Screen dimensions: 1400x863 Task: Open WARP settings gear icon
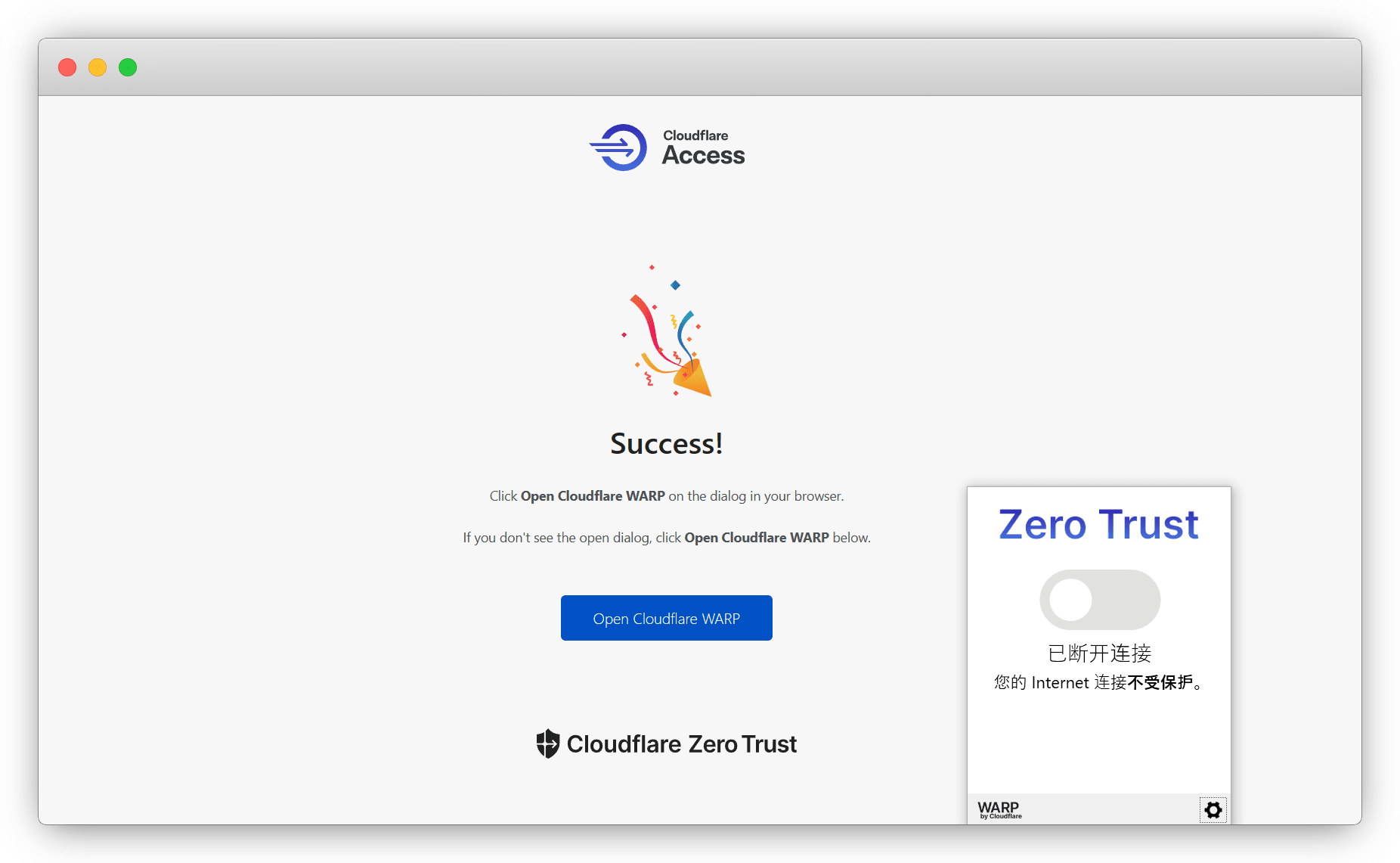[1213, 810]
